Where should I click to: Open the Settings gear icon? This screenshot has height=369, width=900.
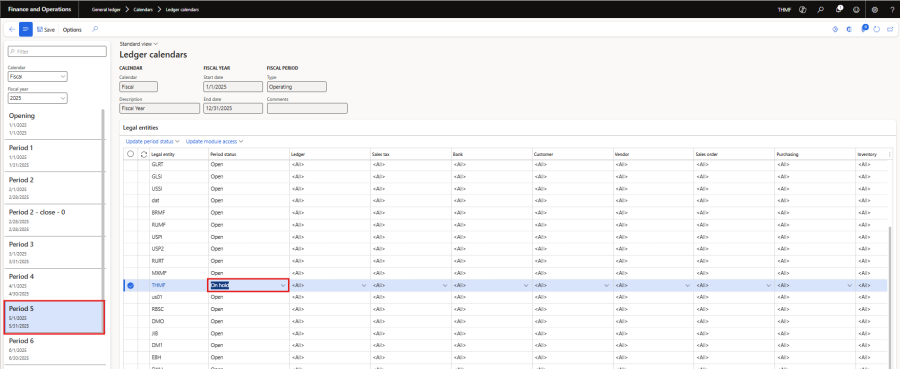tap(875, 10)
